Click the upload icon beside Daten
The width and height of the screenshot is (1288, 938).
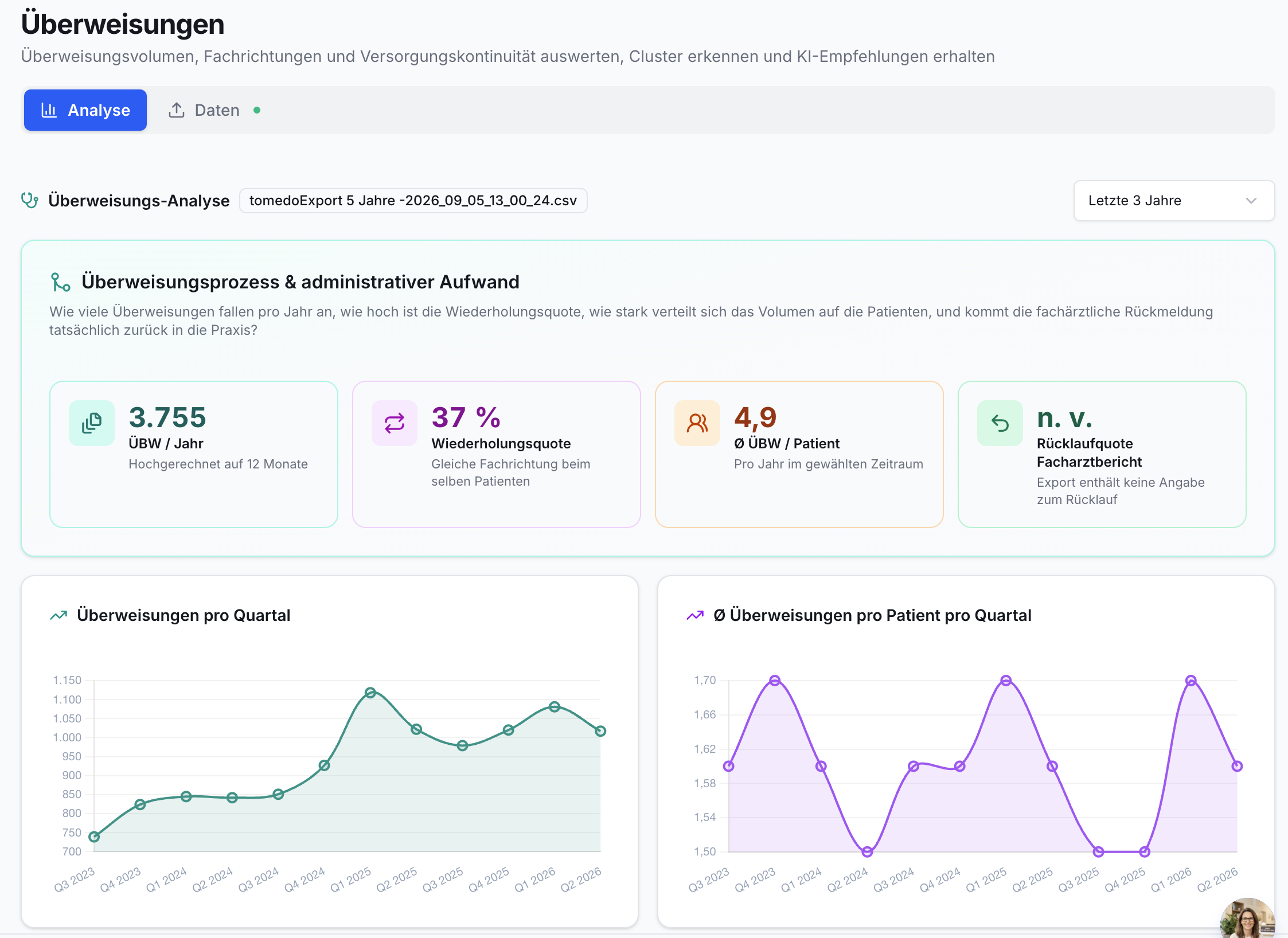pos(177,110)
